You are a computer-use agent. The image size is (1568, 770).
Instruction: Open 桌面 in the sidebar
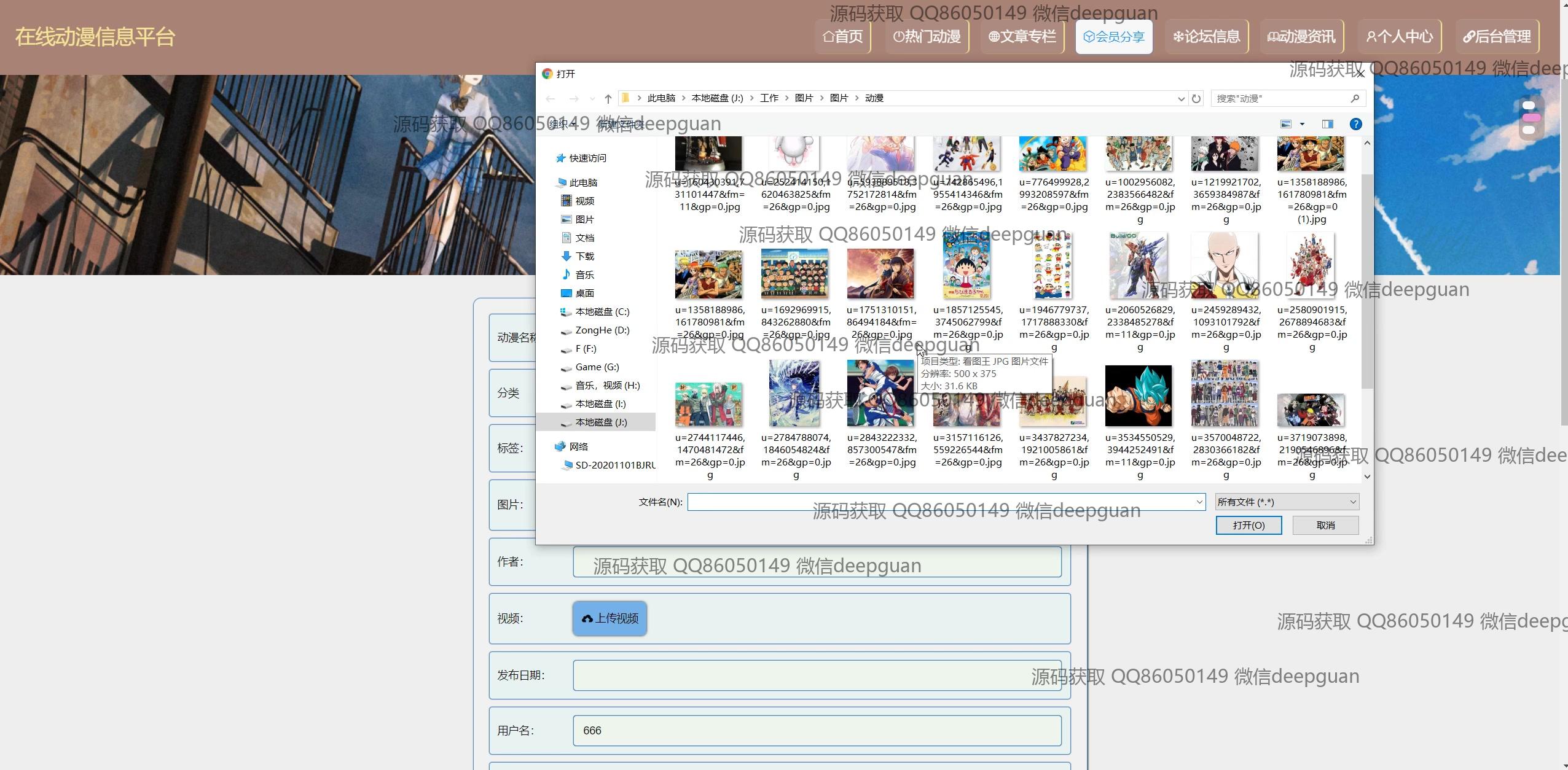click(584, 293)
